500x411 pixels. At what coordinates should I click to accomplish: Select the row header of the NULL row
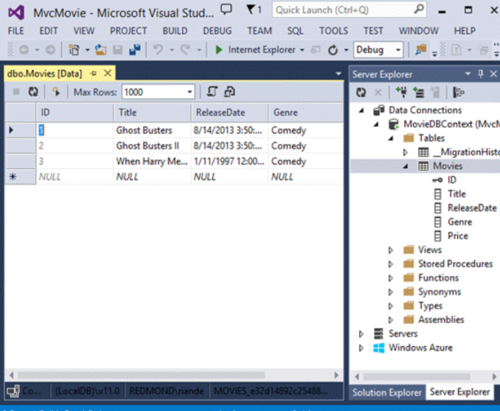point(20,177)
